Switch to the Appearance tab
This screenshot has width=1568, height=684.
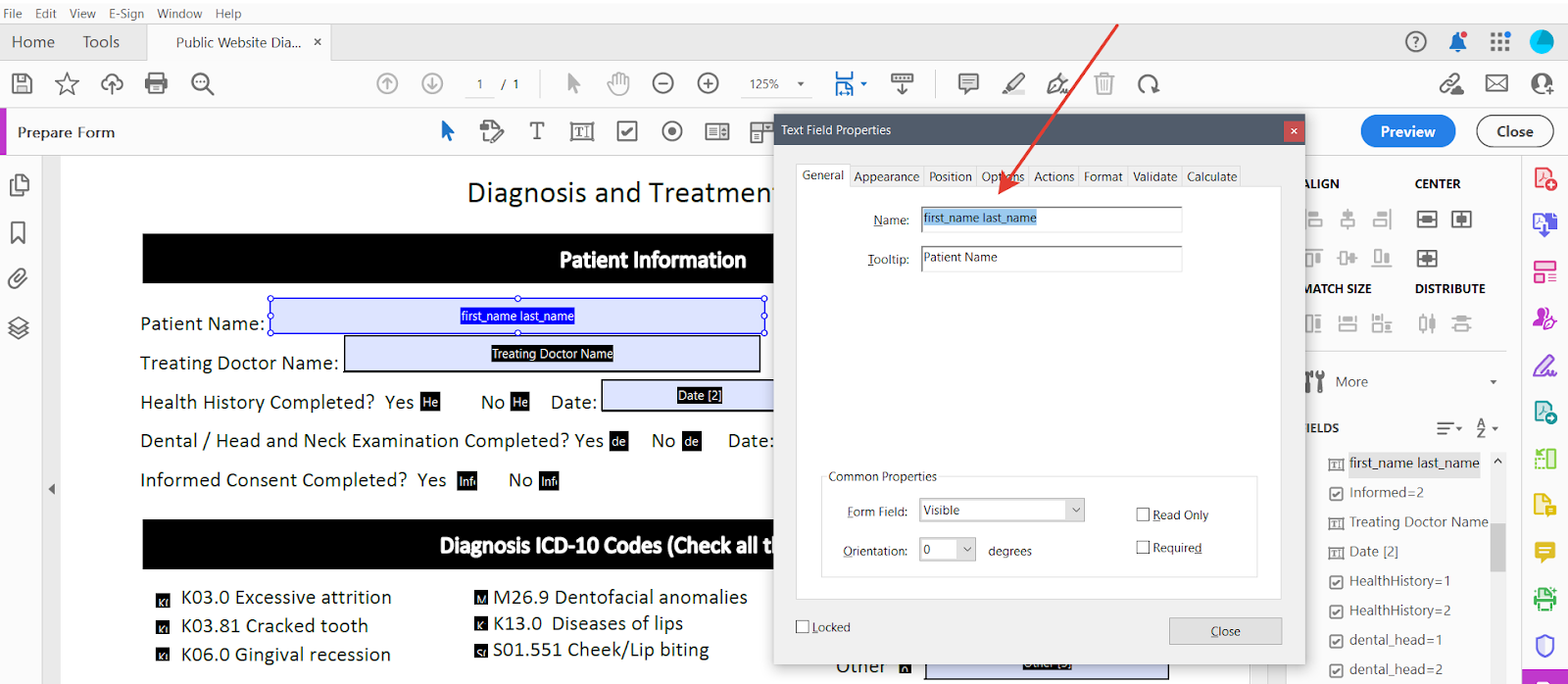[x=886, y=177]
